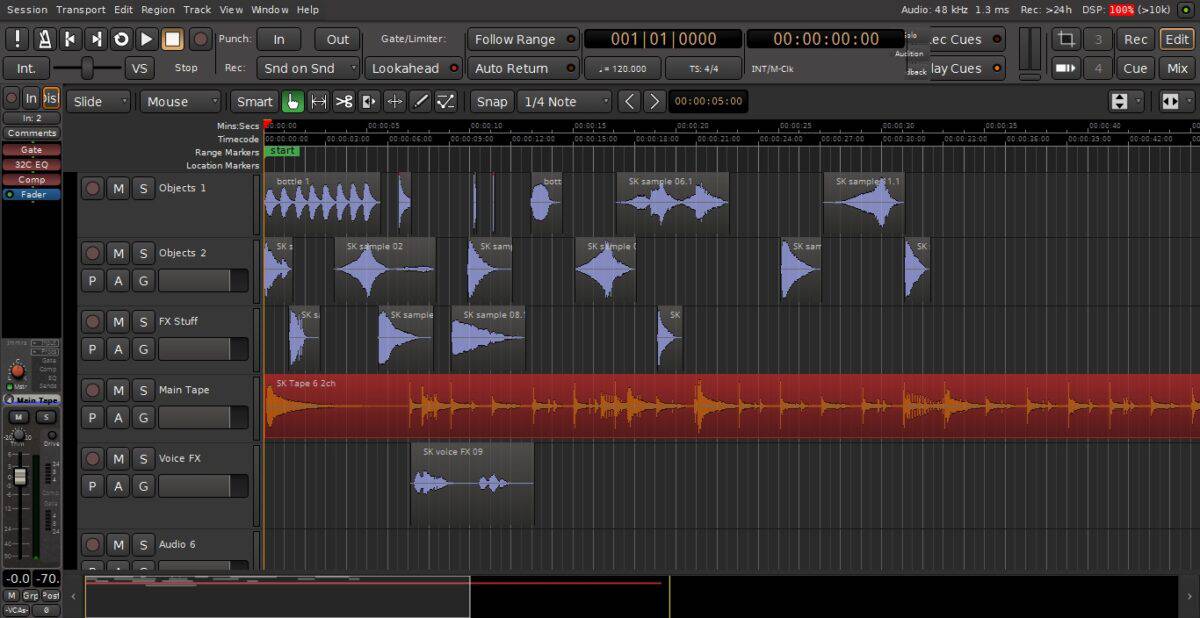Click the panic exclamation-mark button
The image size is (1200, 618).
[x=18, y=39]
